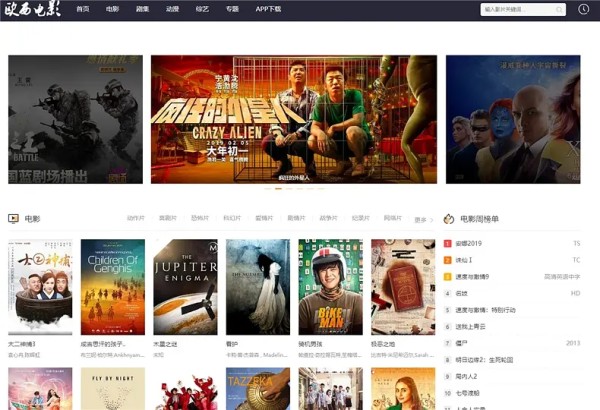This screenshot has width=600, height=410.
Task: Show the left soldiers battle banner
Action: click(x=75, y=119)
